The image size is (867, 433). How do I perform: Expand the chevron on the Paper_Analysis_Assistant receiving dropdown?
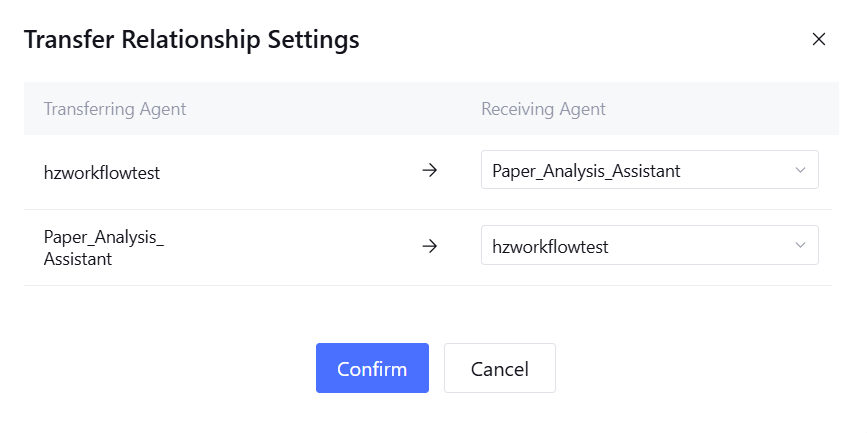point(800,171)
